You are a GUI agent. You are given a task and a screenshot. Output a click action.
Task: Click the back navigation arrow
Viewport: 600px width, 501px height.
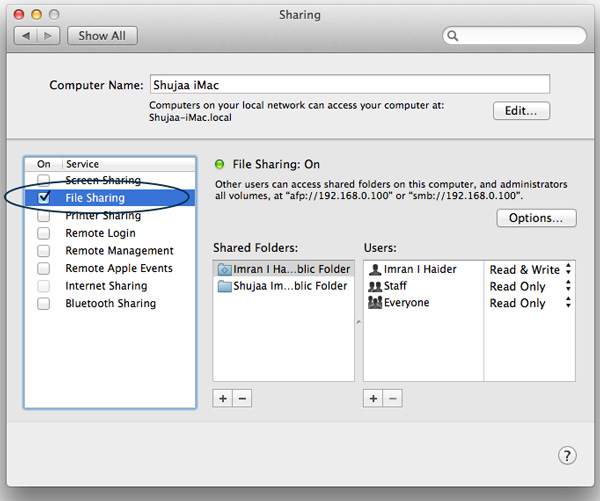pyautogui.click(x=26, y=36)
